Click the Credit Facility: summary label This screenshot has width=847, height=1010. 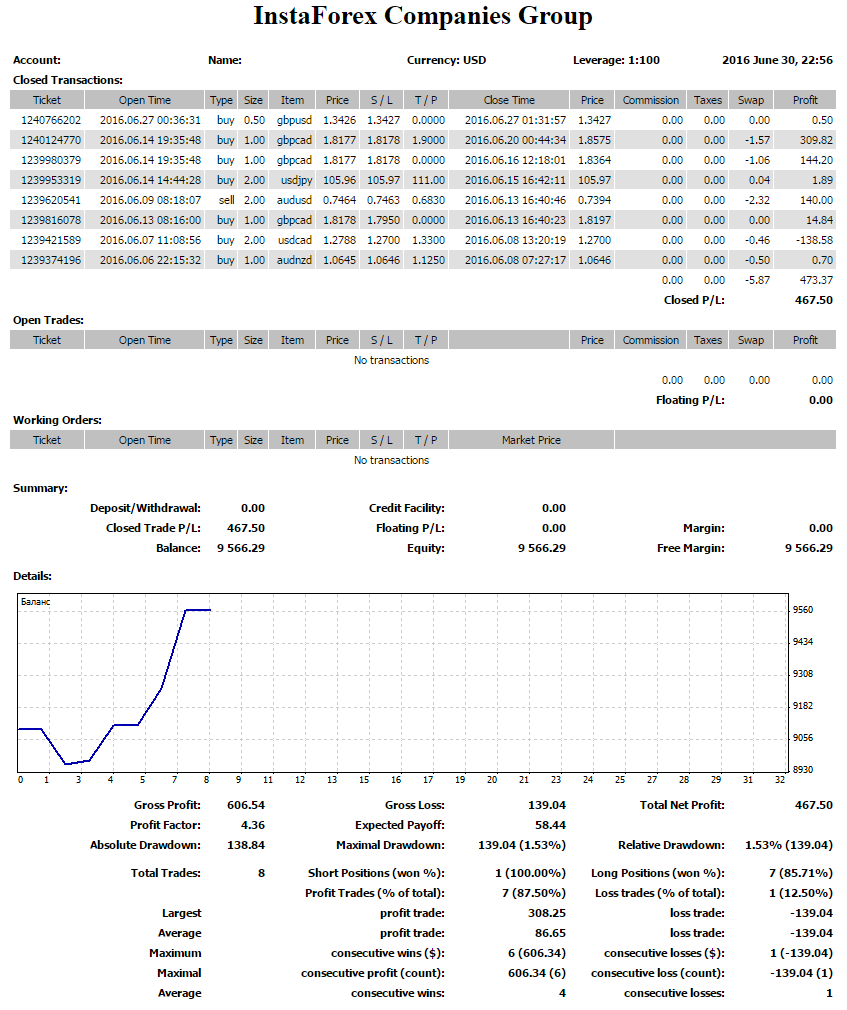[x=407, y=508]
